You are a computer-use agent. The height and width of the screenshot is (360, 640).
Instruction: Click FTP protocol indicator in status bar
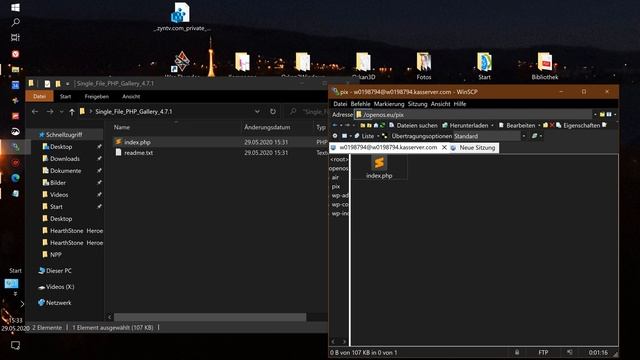pos(543,352)
